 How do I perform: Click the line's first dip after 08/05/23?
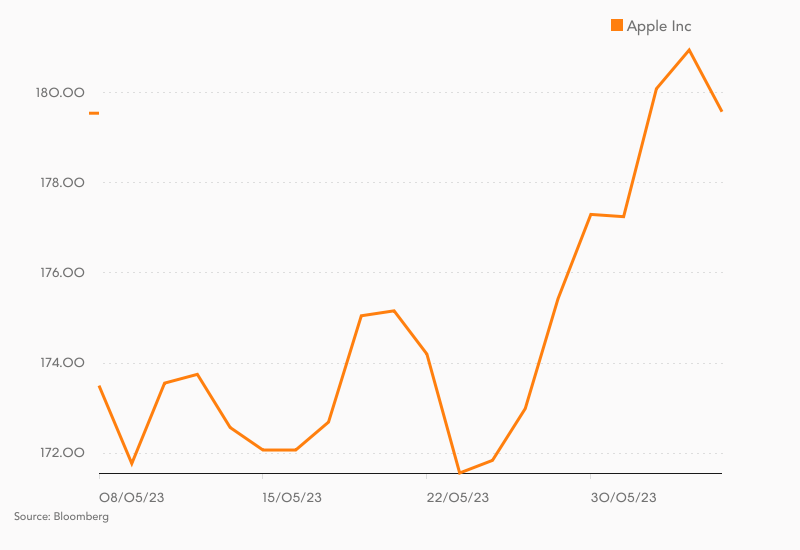click(131, 464)
